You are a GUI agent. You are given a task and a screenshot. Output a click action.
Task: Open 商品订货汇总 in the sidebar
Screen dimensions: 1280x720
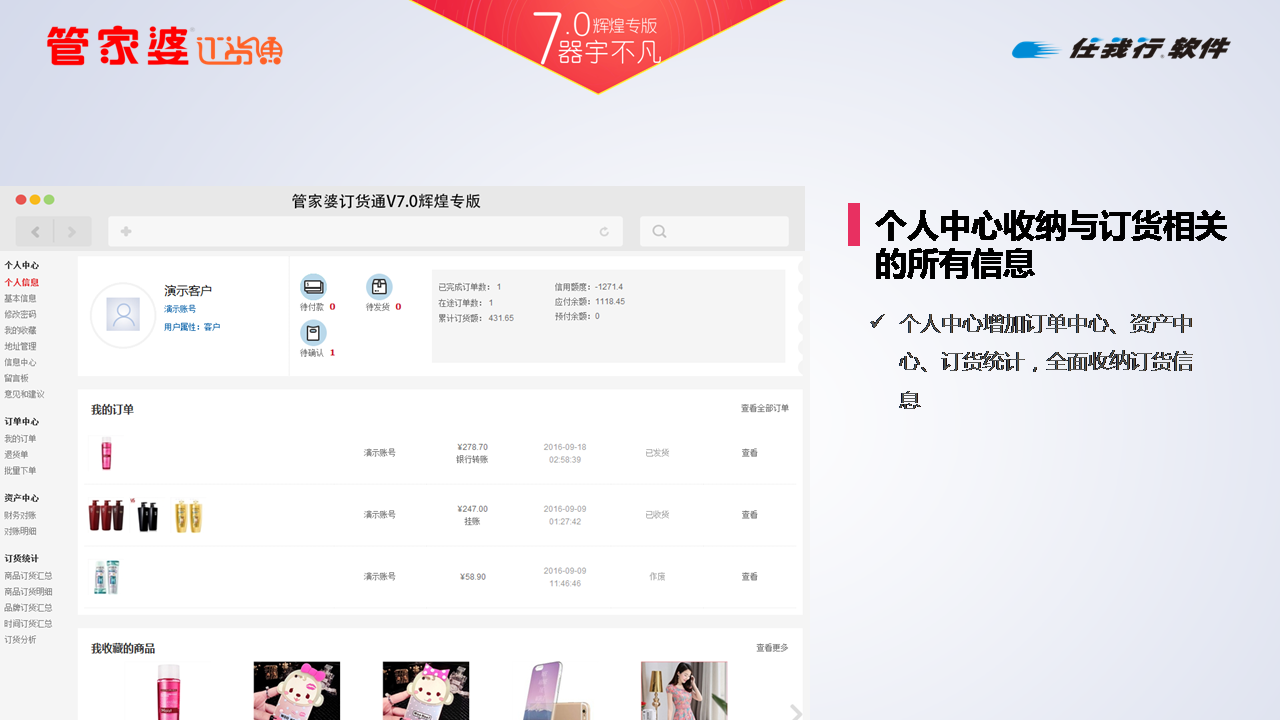pos(28,575)
